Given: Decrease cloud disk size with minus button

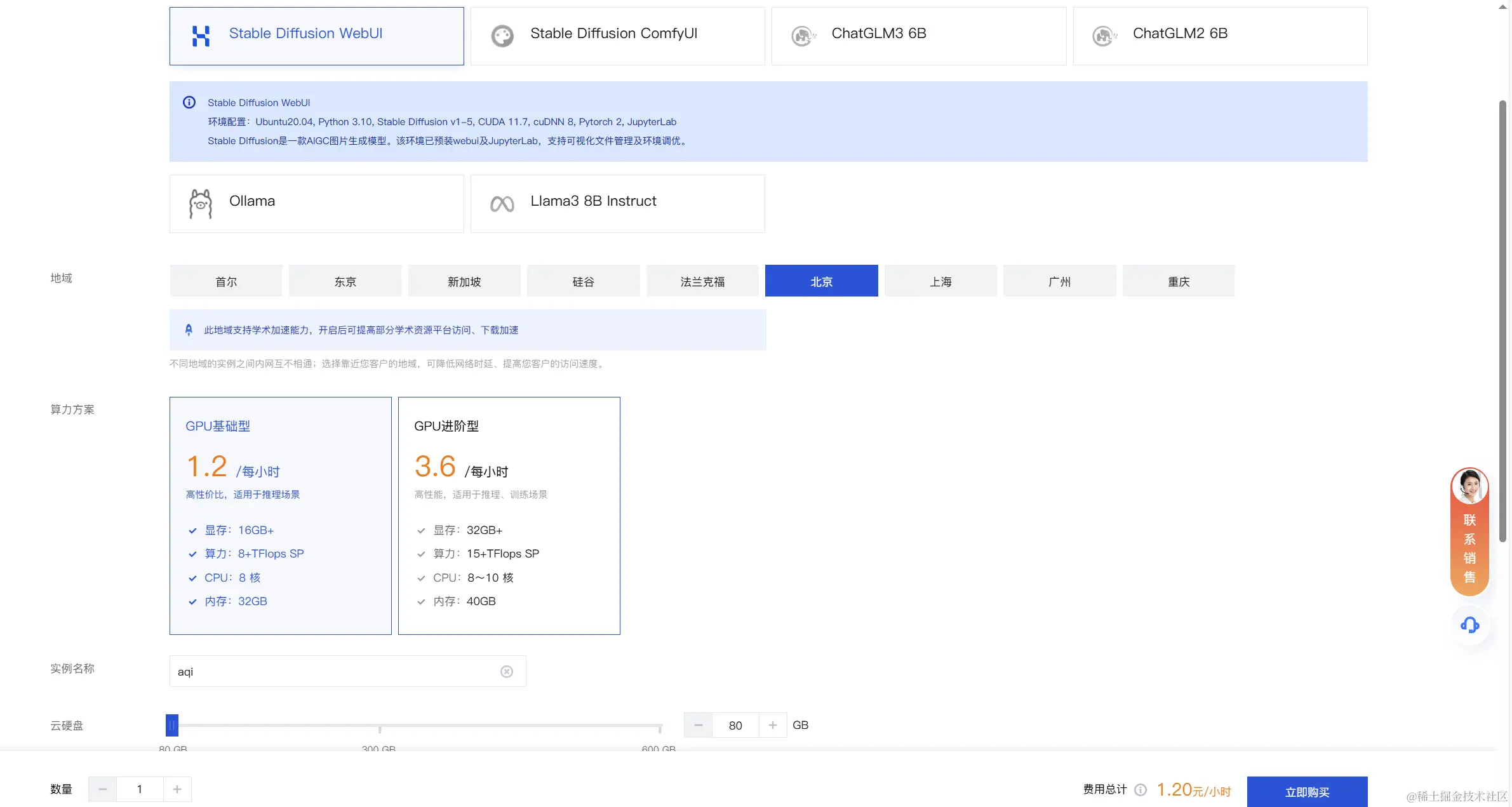Looking at the screenshot, I should click(x=698, y=724).
